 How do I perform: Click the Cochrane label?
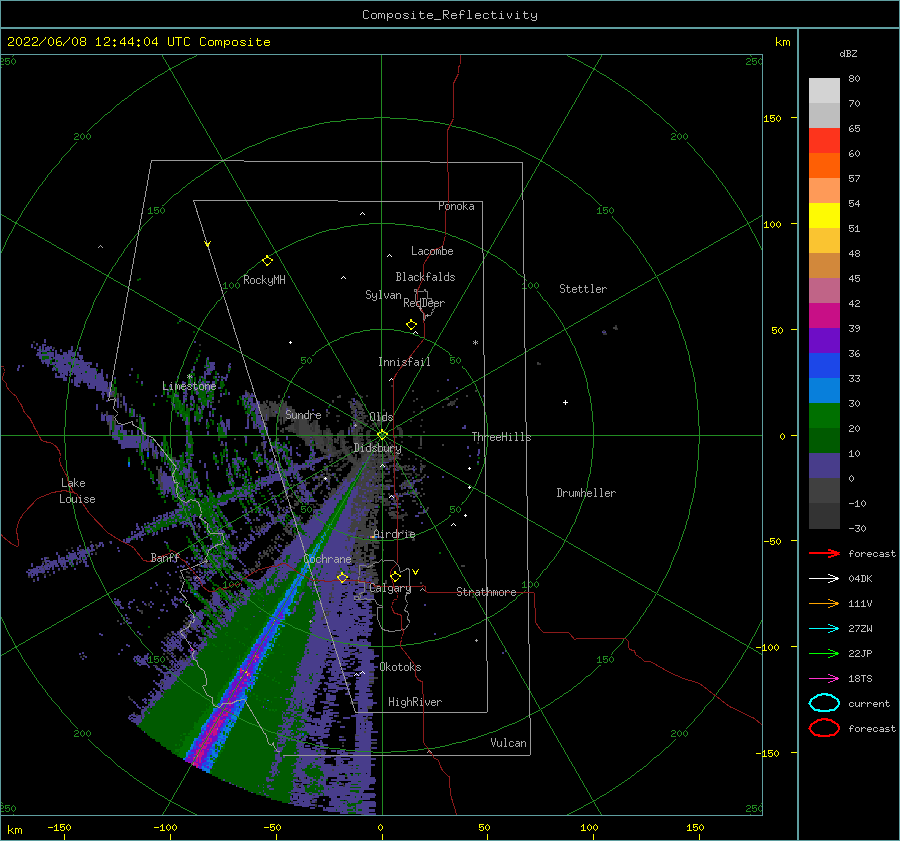point(327,559)
